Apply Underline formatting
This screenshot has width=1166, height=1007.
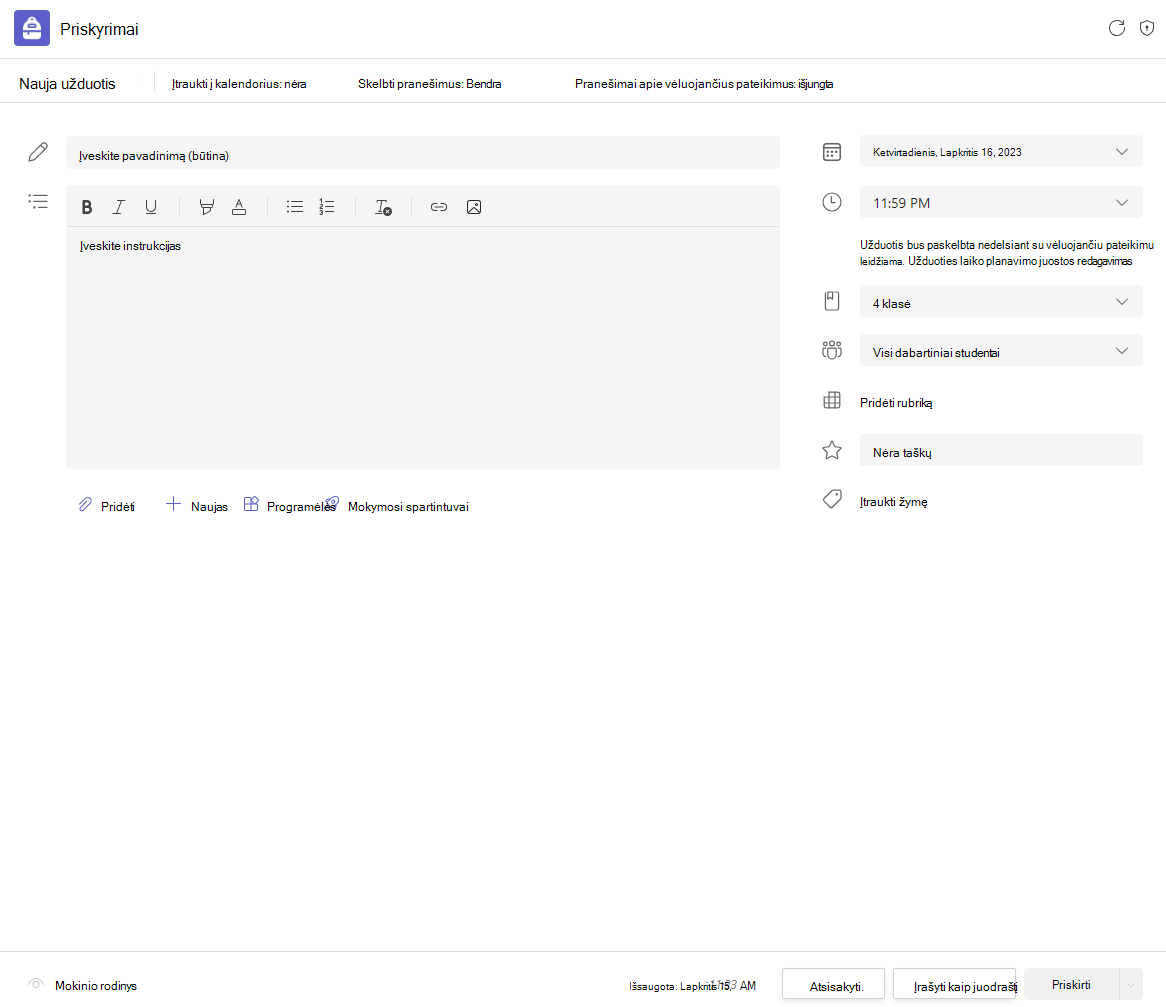tap(151, 207)
